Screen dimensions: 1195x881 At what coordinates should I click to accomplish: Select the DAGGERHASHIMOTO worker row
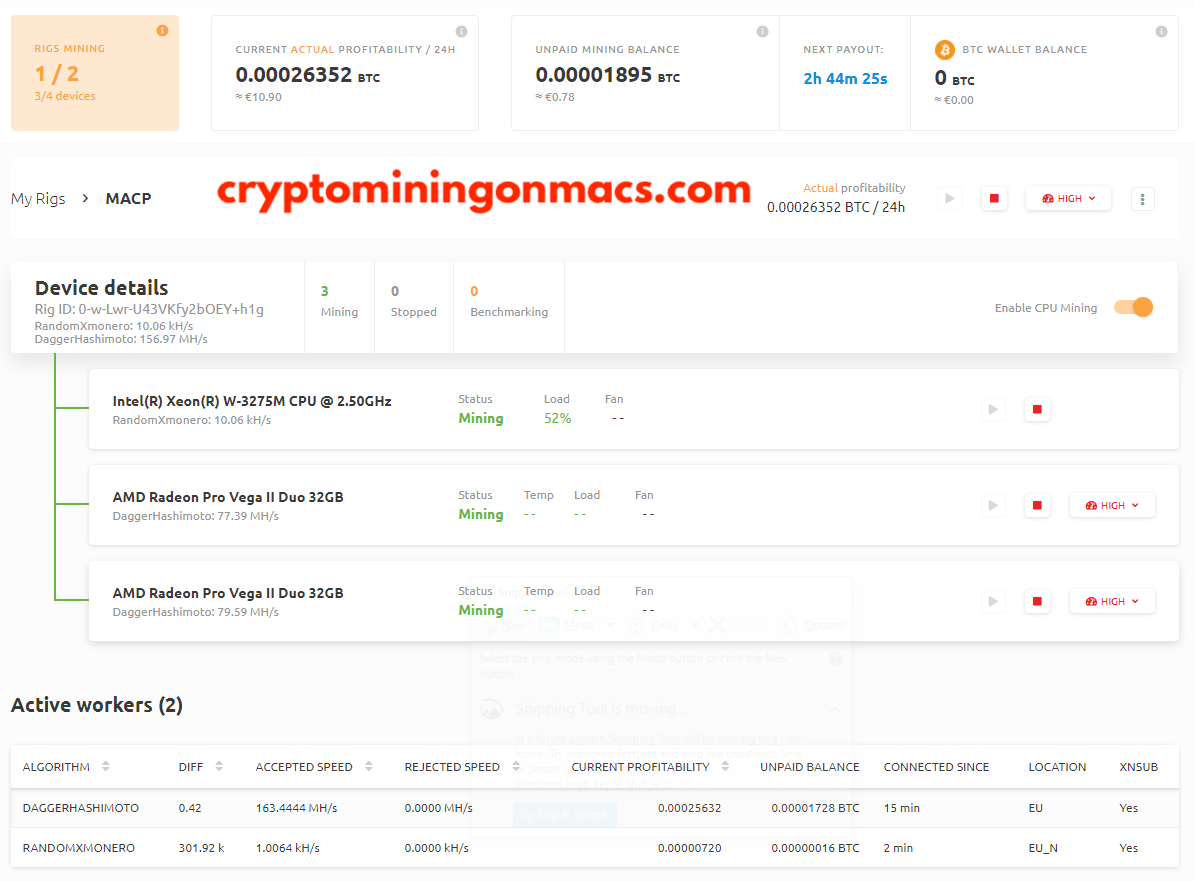(x=595, y=808)
